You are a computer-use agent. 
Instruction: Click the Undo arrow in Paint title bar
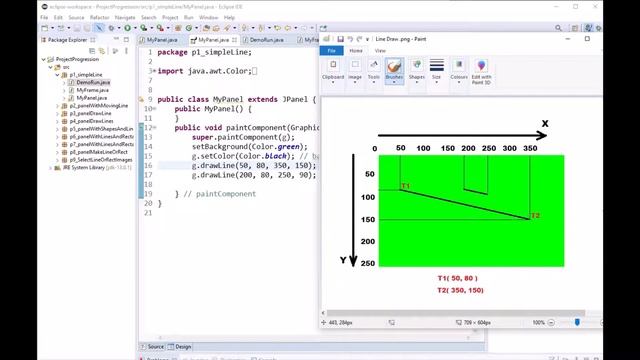click(350, 39)
